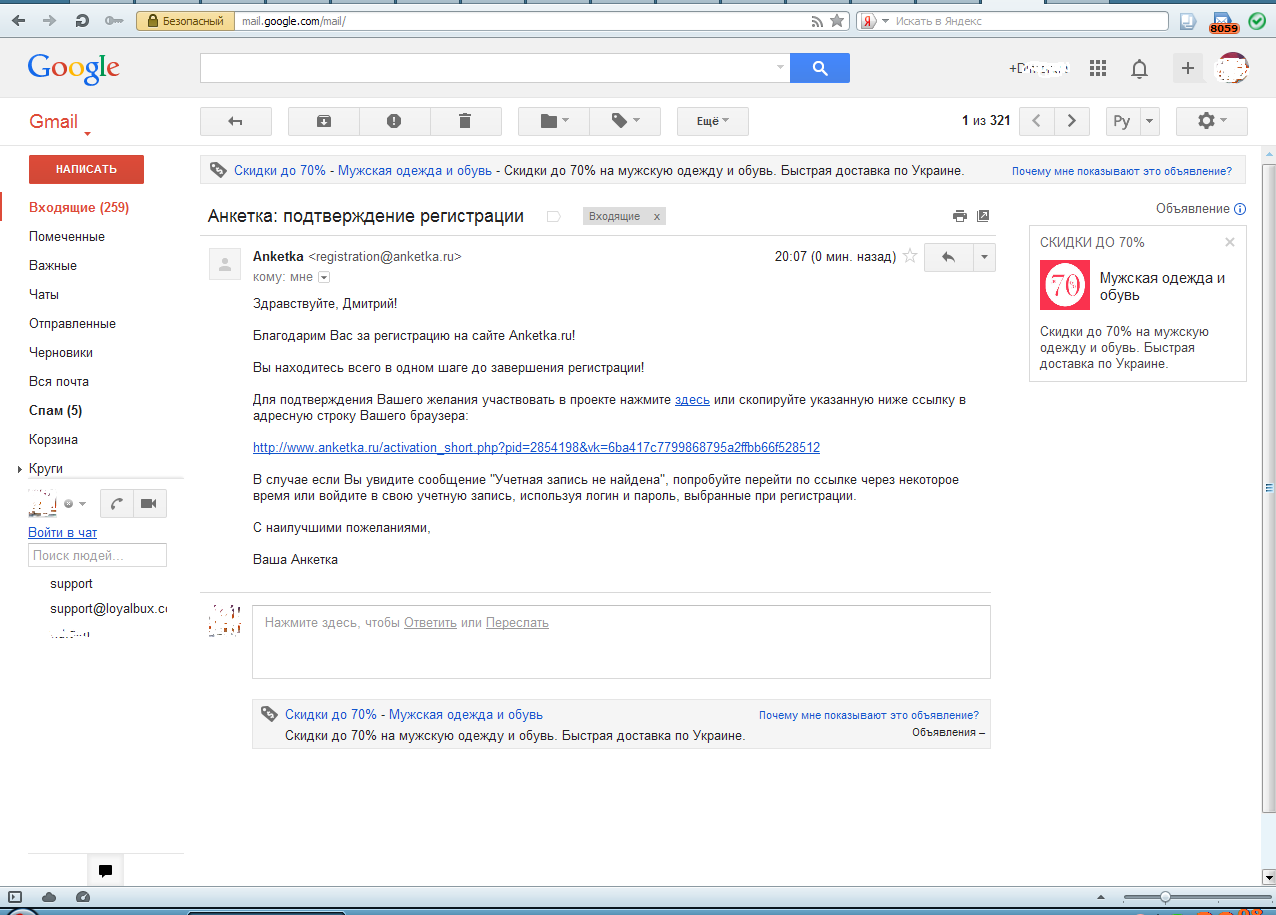Click the Hangouts speech bubble icon at the bottom
The image size is (1276, 915).
(x=105, y=871)
